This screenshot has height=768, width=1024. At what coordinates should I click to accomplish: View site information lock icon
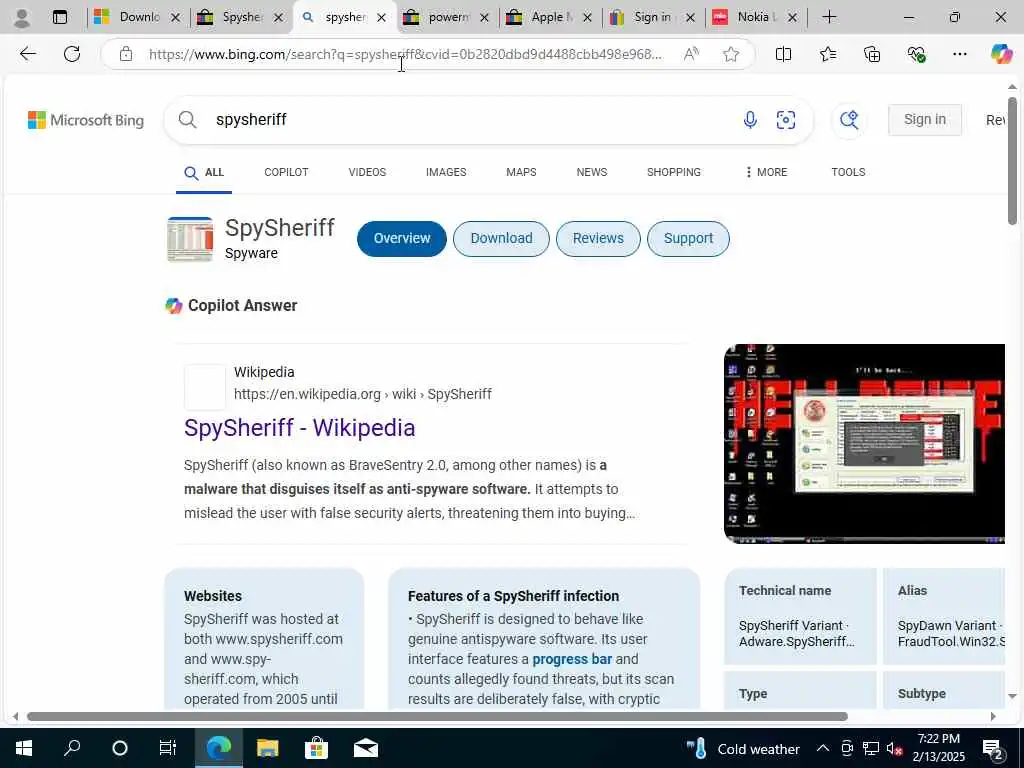[x=126, y=54]
